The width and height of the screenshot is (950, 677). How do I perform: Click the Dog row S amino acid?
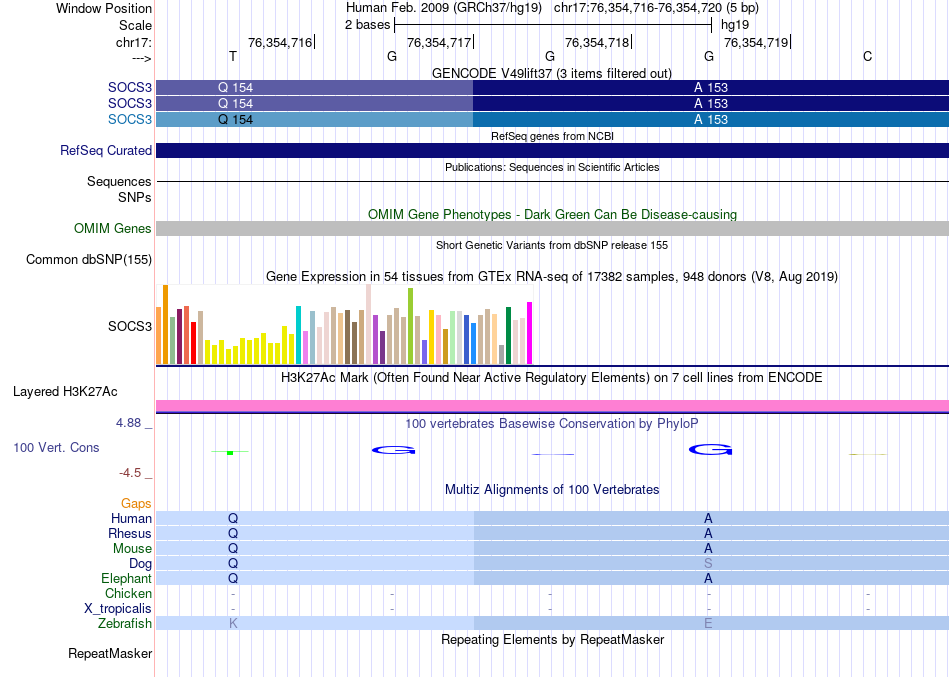tap(708, 564)
